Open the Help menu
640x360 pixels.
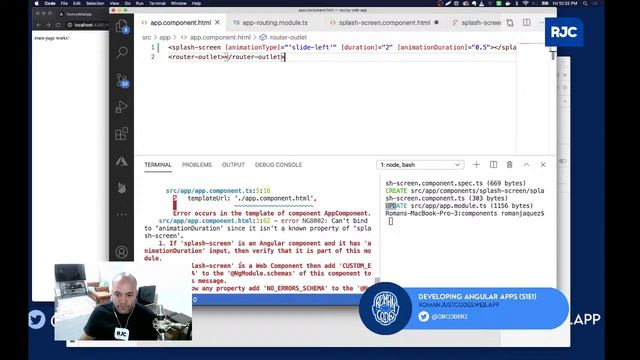coord(196,3)
